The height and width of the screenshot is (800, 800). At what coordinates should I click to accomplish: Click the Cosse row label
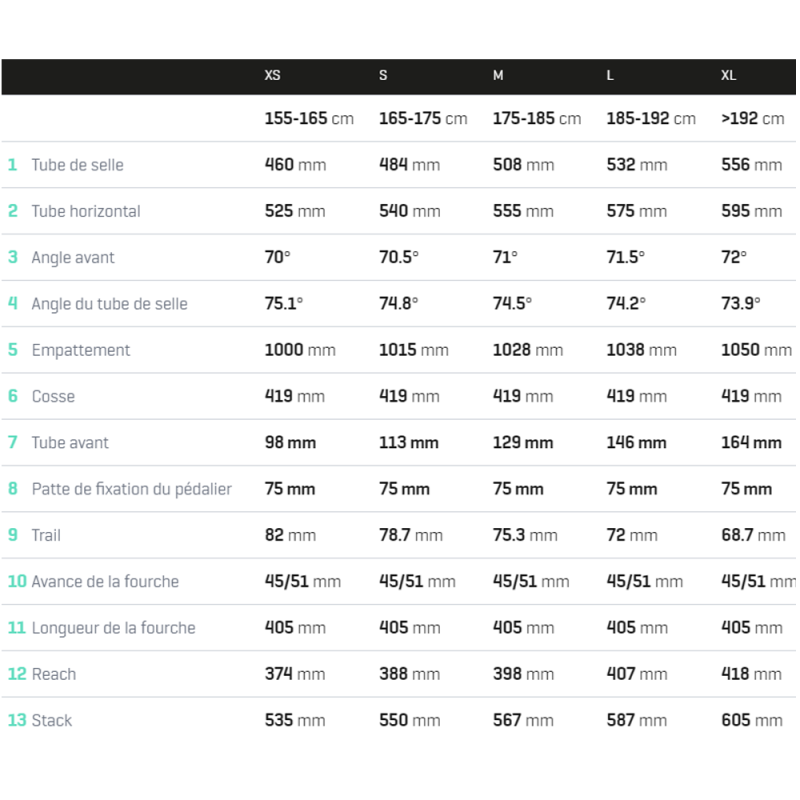(x=53, y=396)
